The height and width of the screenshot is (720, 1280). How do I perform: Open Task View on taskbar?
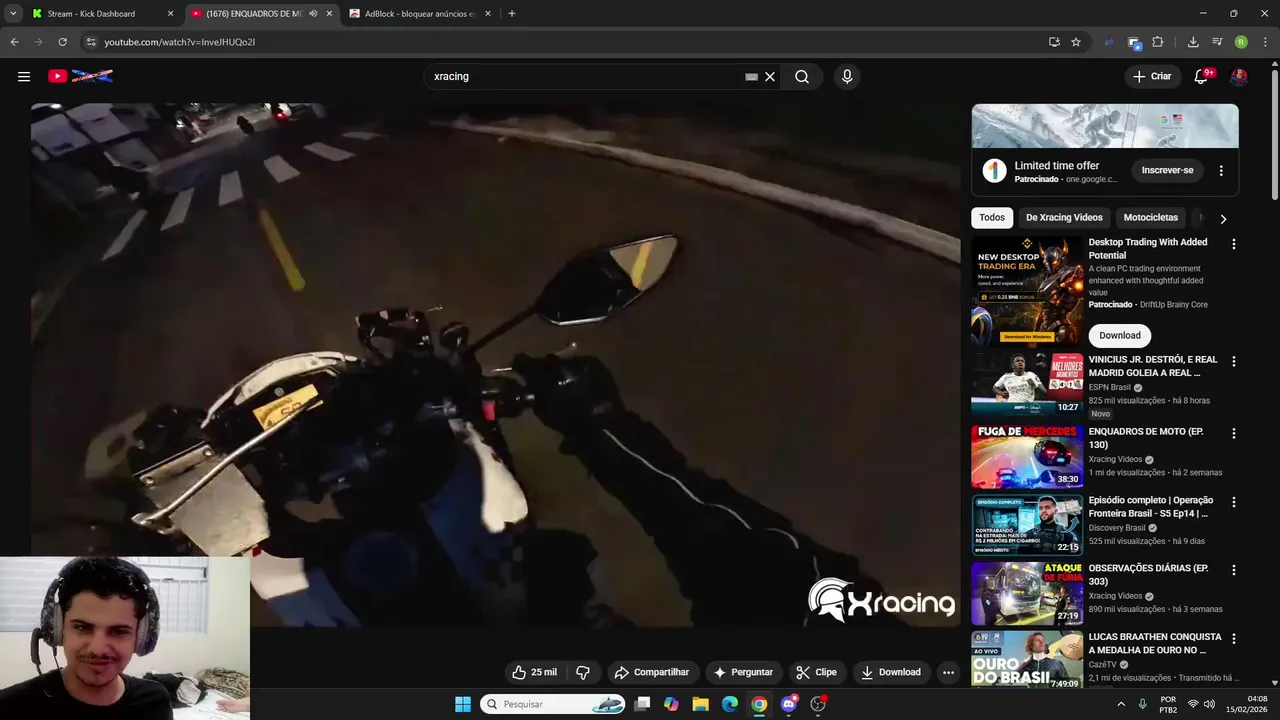tap(642, 704)
